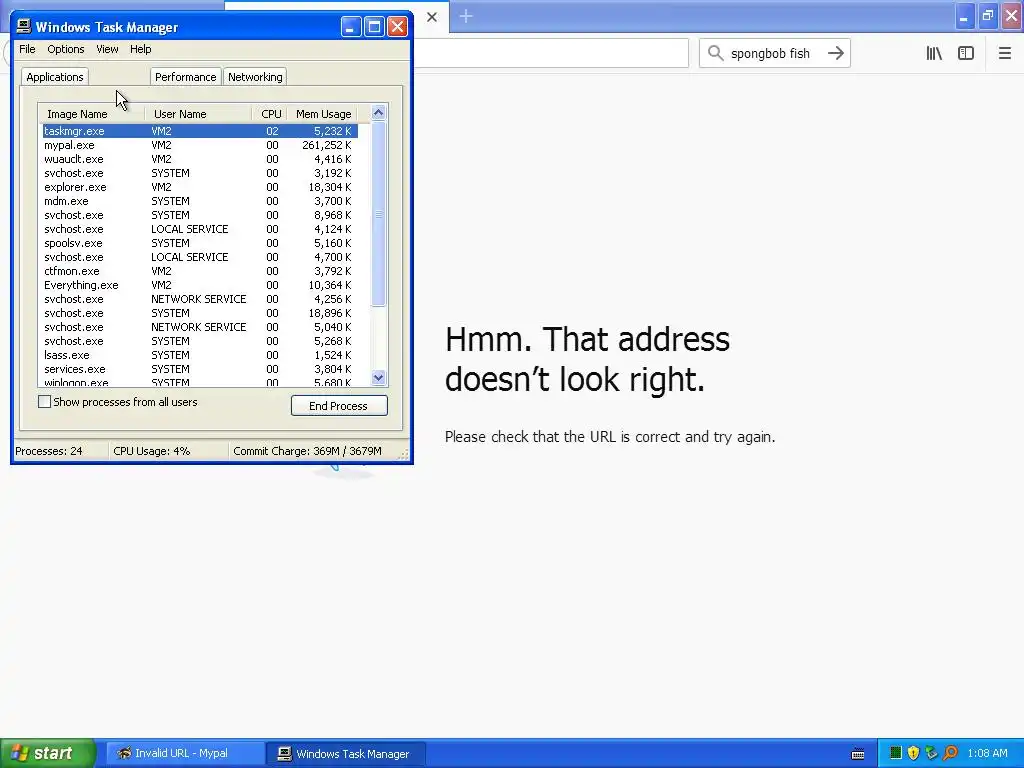Screen dimensions: 1024x768
Task: Open the View menu in Task Manager
Action: coord(107,49)
